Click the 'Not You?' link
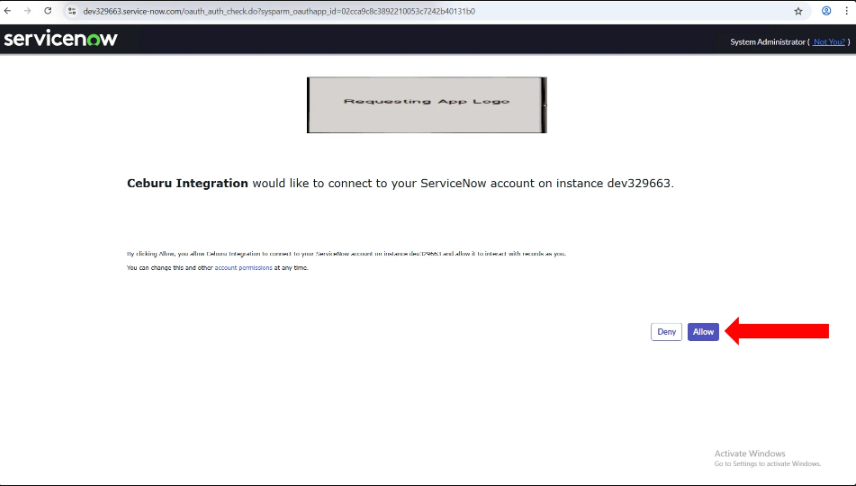Screen dimensions: 856x486 point(829,42)
